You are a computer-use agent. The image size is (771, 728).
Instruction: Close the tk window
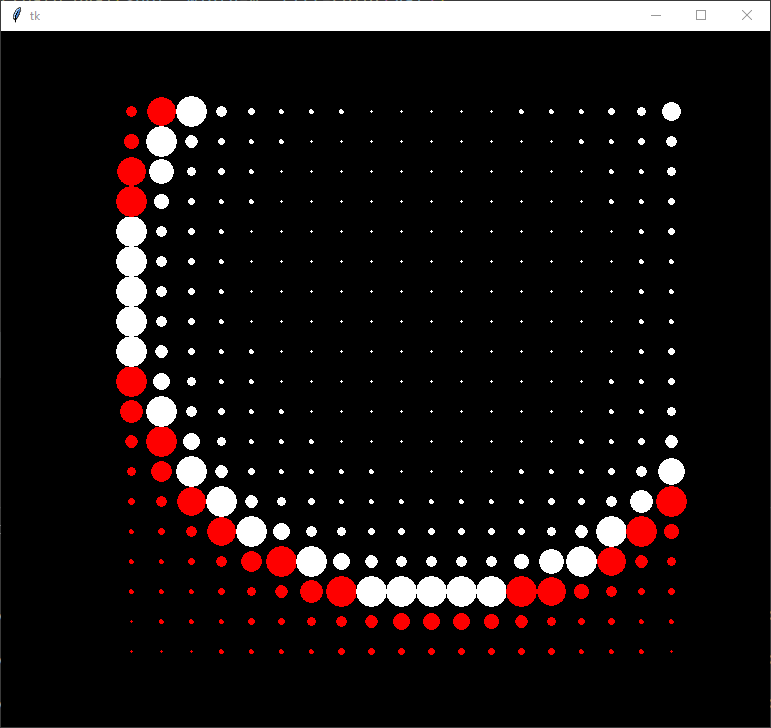[746, 15]
